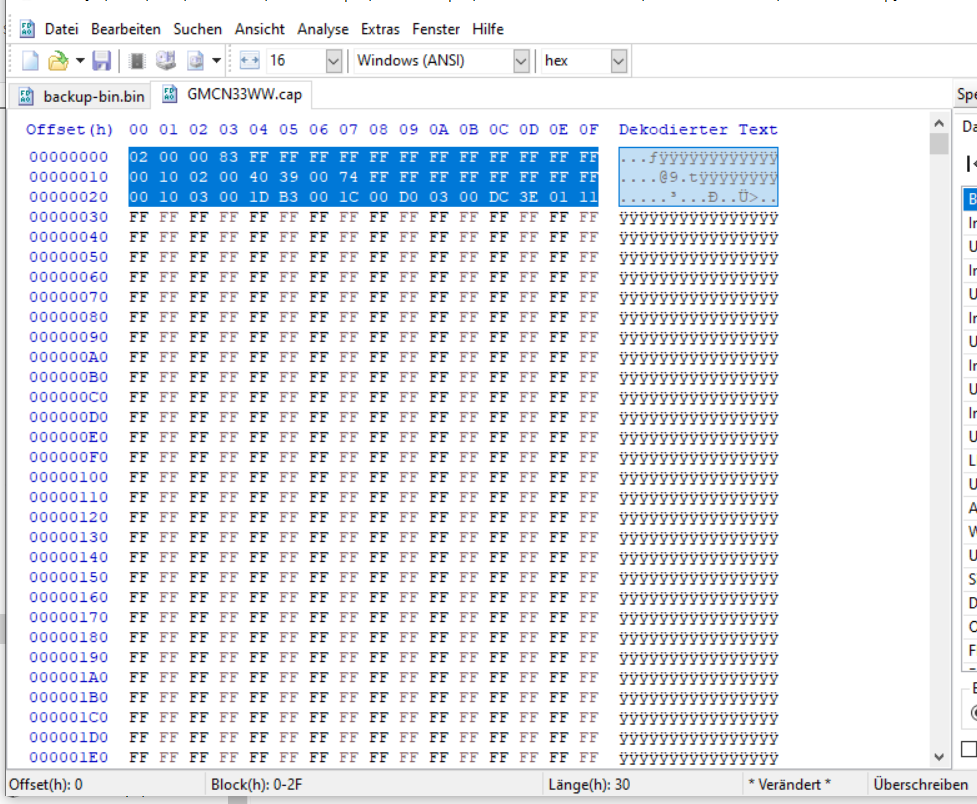Open the Analyse menu
This screenshot has width=977, height=804.
(323, 29)
